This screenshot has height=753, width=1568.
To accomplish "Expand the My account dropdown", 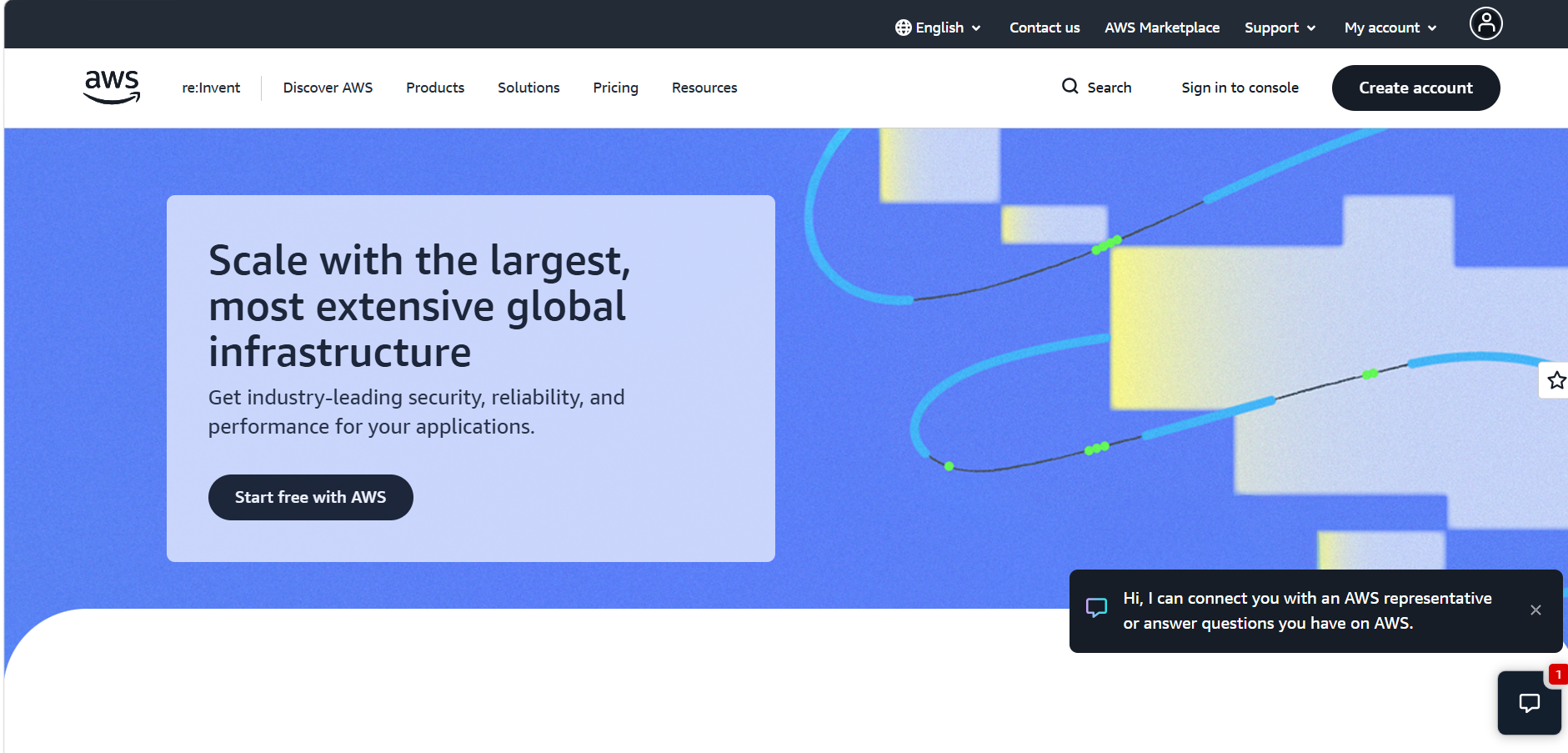I will (1390, 28).
